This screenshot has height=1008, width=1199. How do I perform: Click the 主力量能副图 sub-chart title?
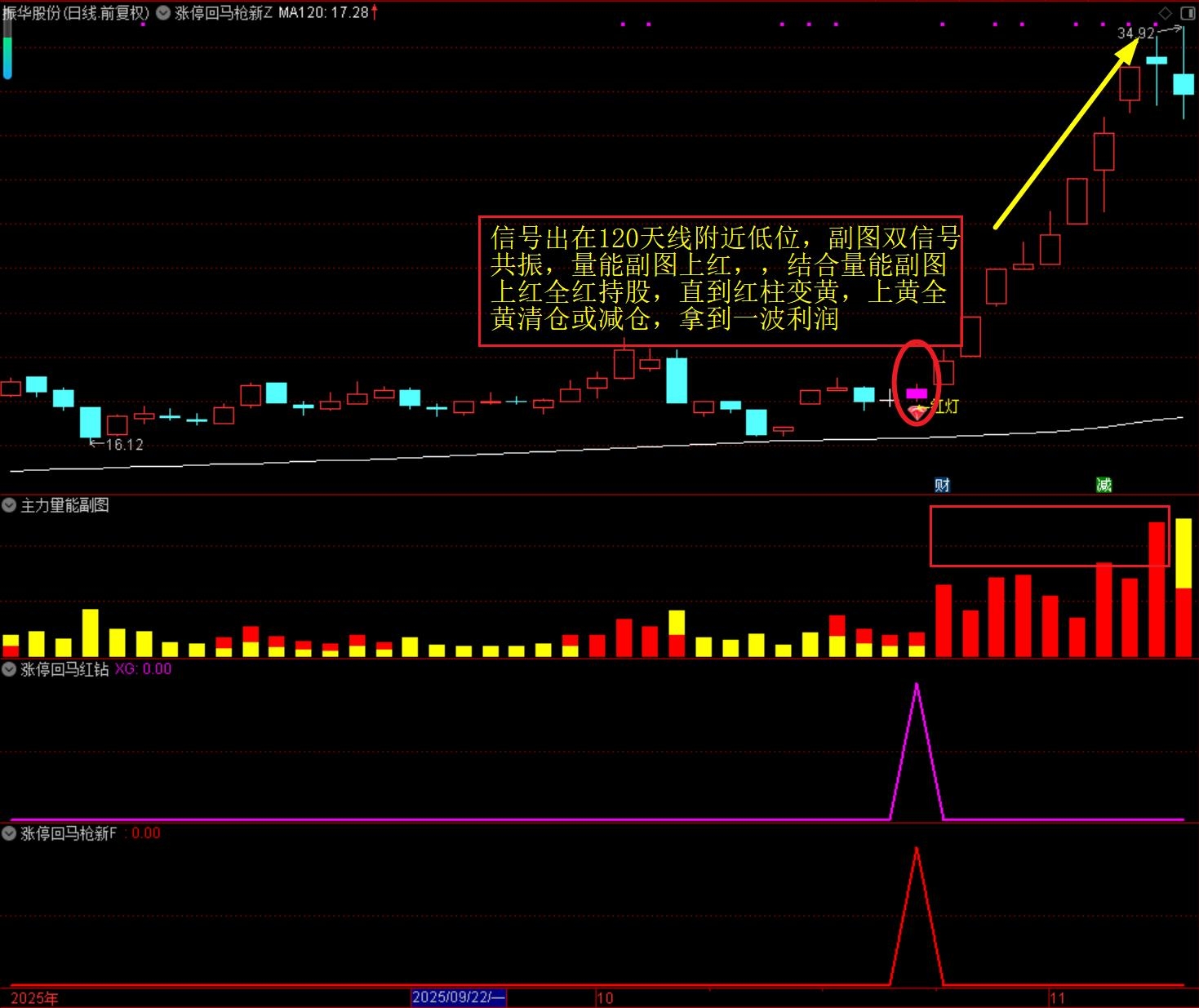click(x=64, y=505)
